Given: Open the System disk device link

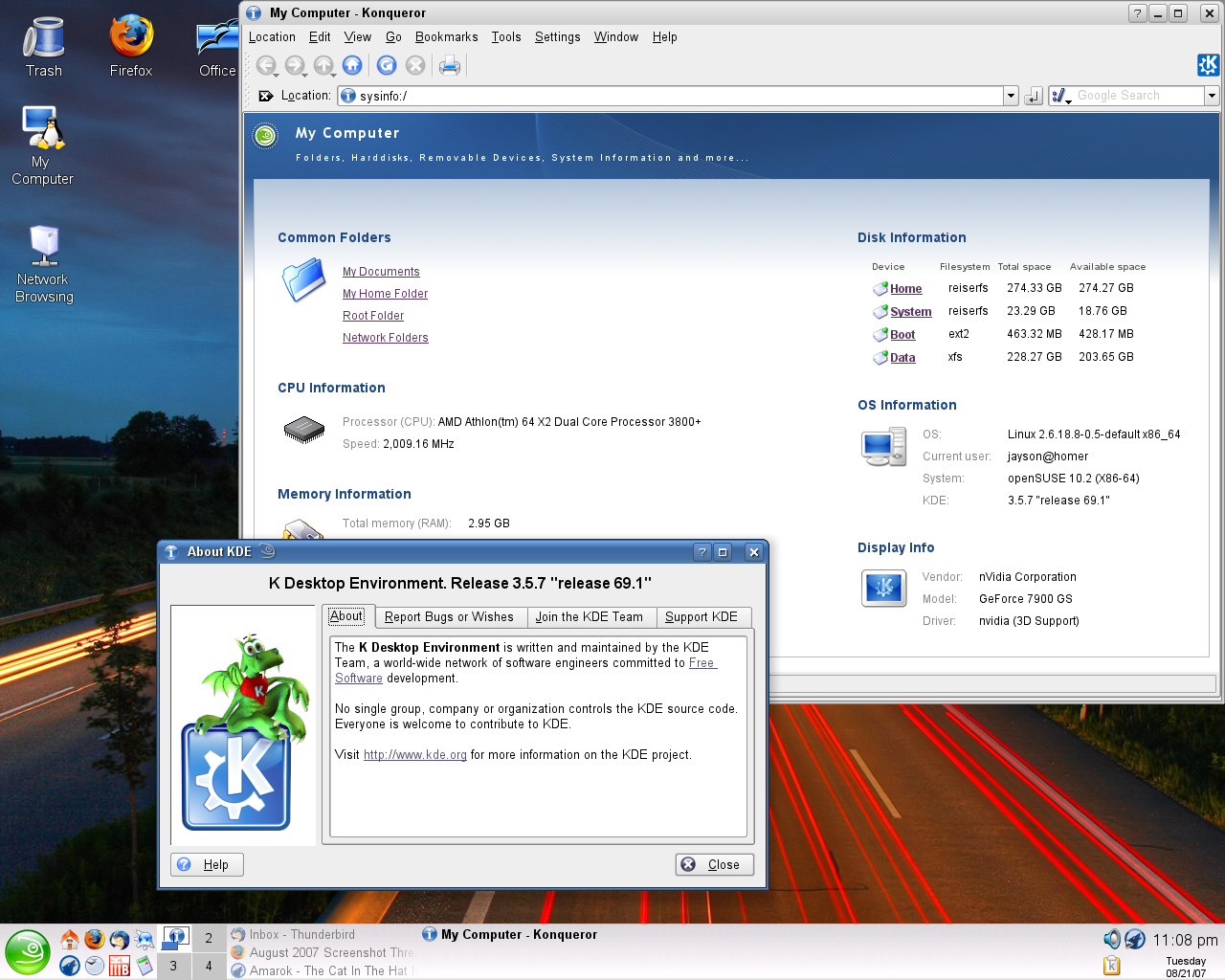Looking at the screenshot, I should tap(911, 312).
